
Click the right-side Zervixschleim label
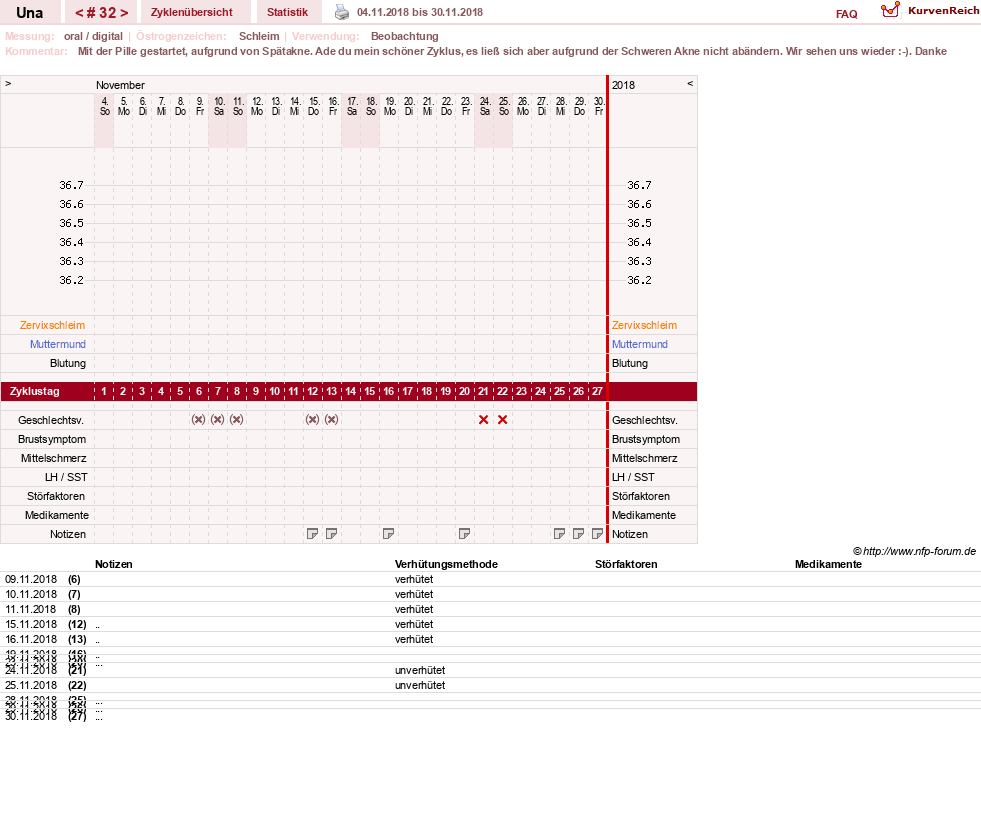[644, 325]
